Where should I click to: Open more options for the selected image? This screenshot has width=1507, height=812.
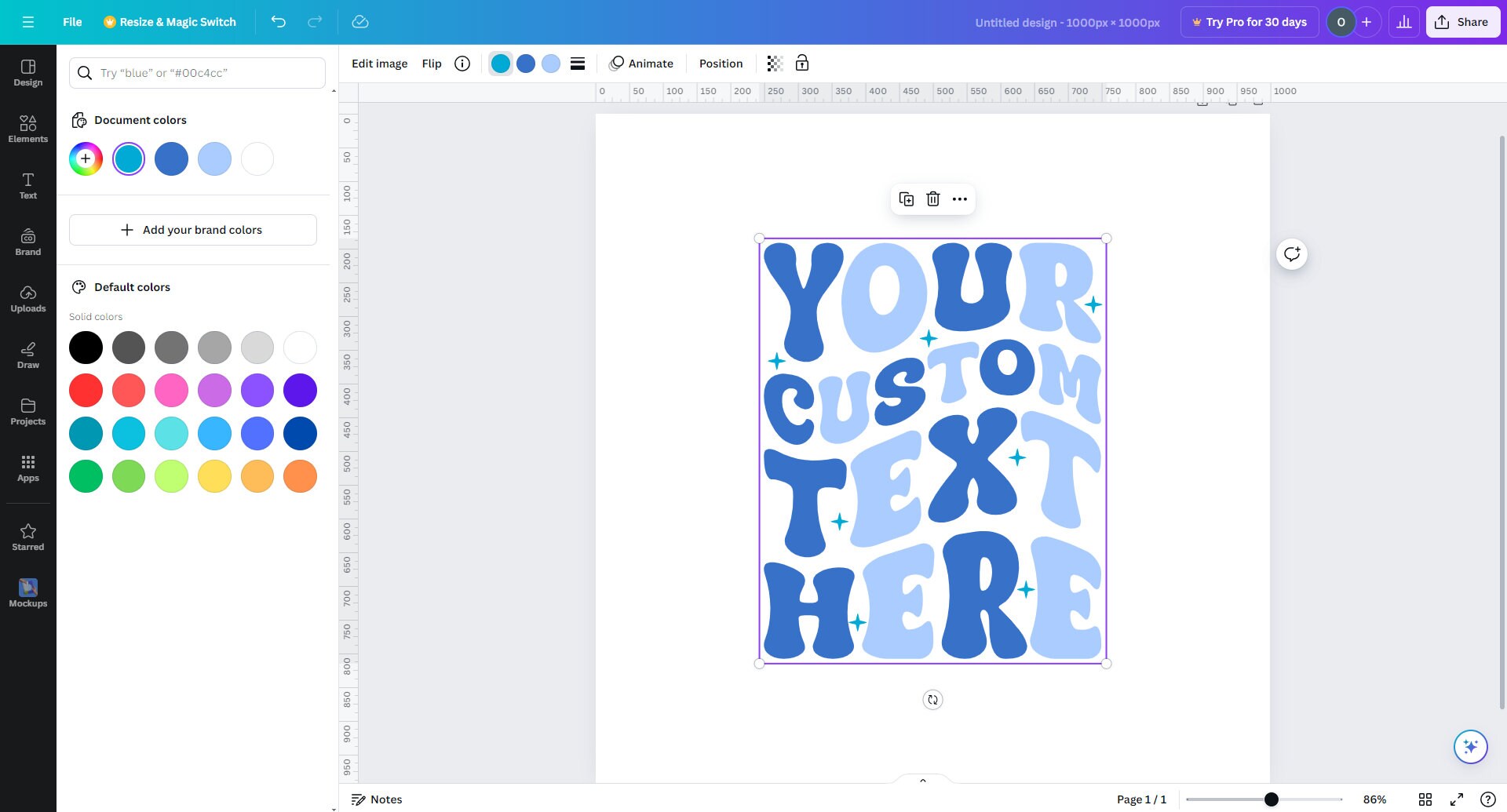(x=958, y=198)
